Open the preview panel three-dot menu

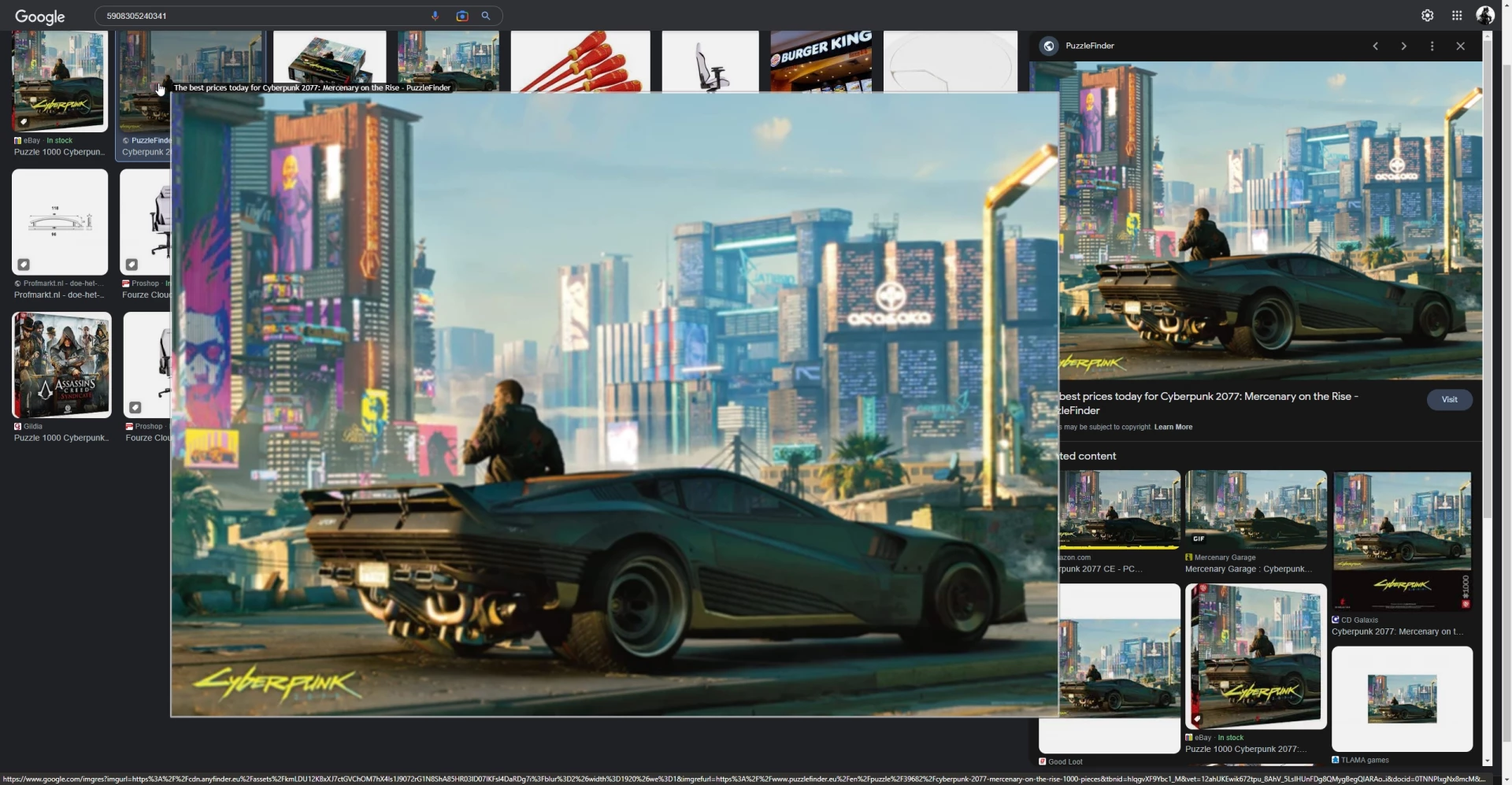click(1432, 46)
